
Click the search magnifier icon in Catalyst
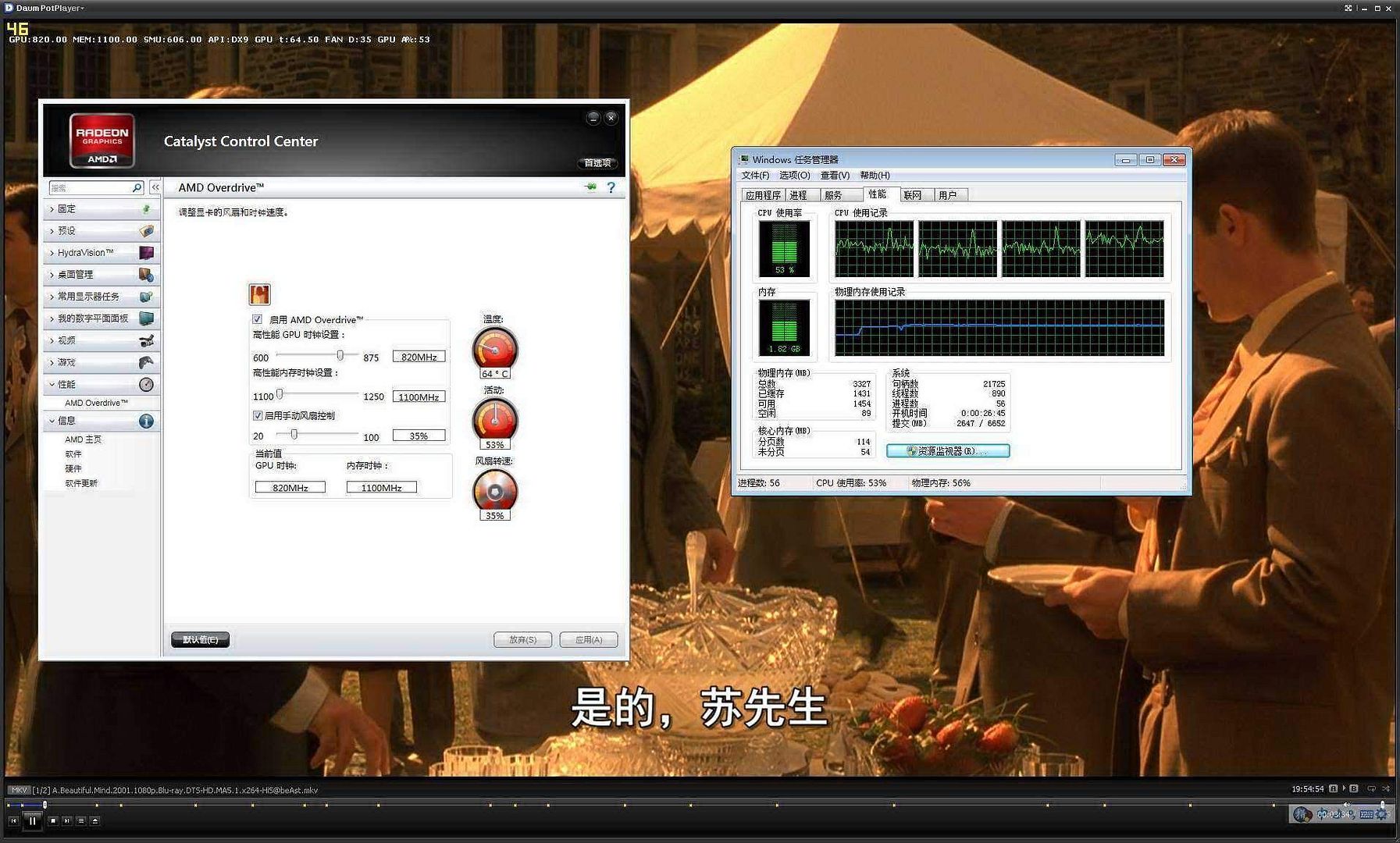click(137, 187)
